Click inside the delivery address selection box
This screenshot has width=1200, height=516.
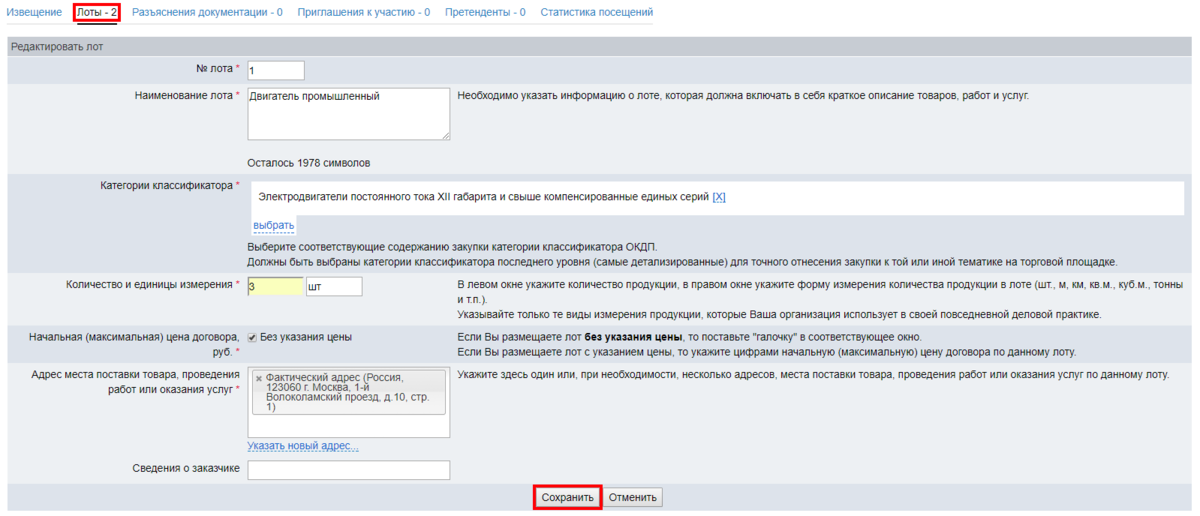(348, 425)
